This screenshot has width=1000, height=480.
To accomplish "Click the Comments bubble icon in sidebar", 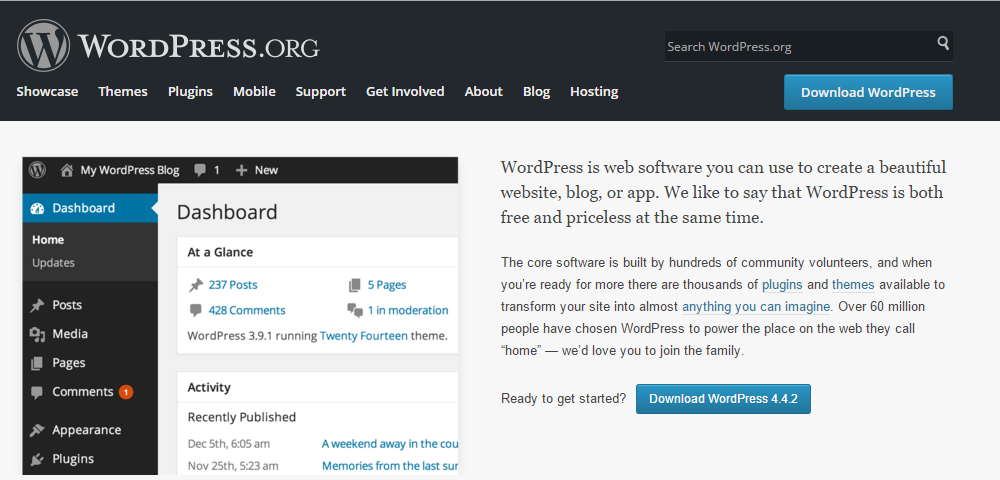I will (x=37, y=392).
